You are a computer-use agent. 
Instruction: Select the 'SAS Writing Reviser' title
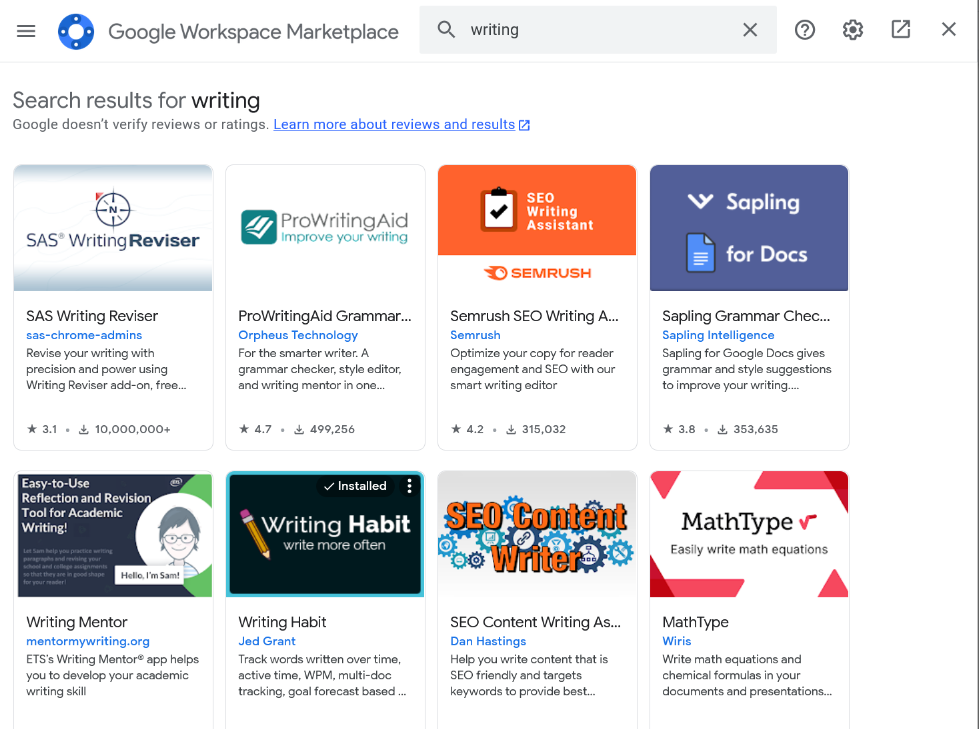click(92, 316)
